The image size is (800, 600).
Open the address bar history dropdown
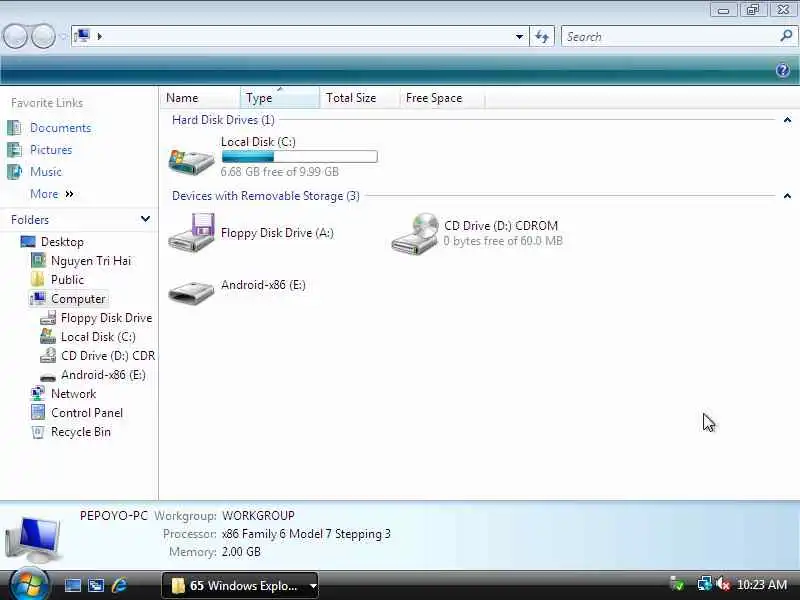(519, 36)
